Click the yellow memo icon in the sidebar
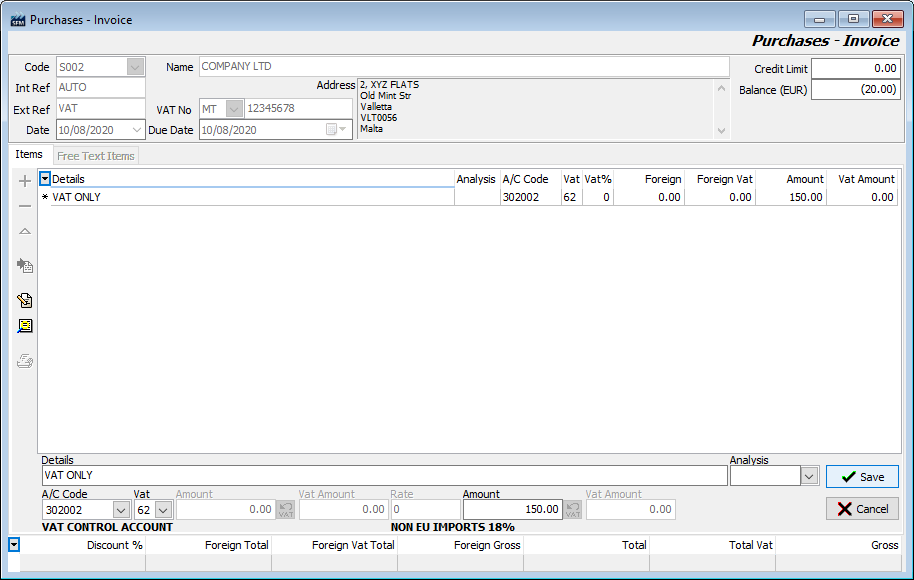 (x=24, y=326)
